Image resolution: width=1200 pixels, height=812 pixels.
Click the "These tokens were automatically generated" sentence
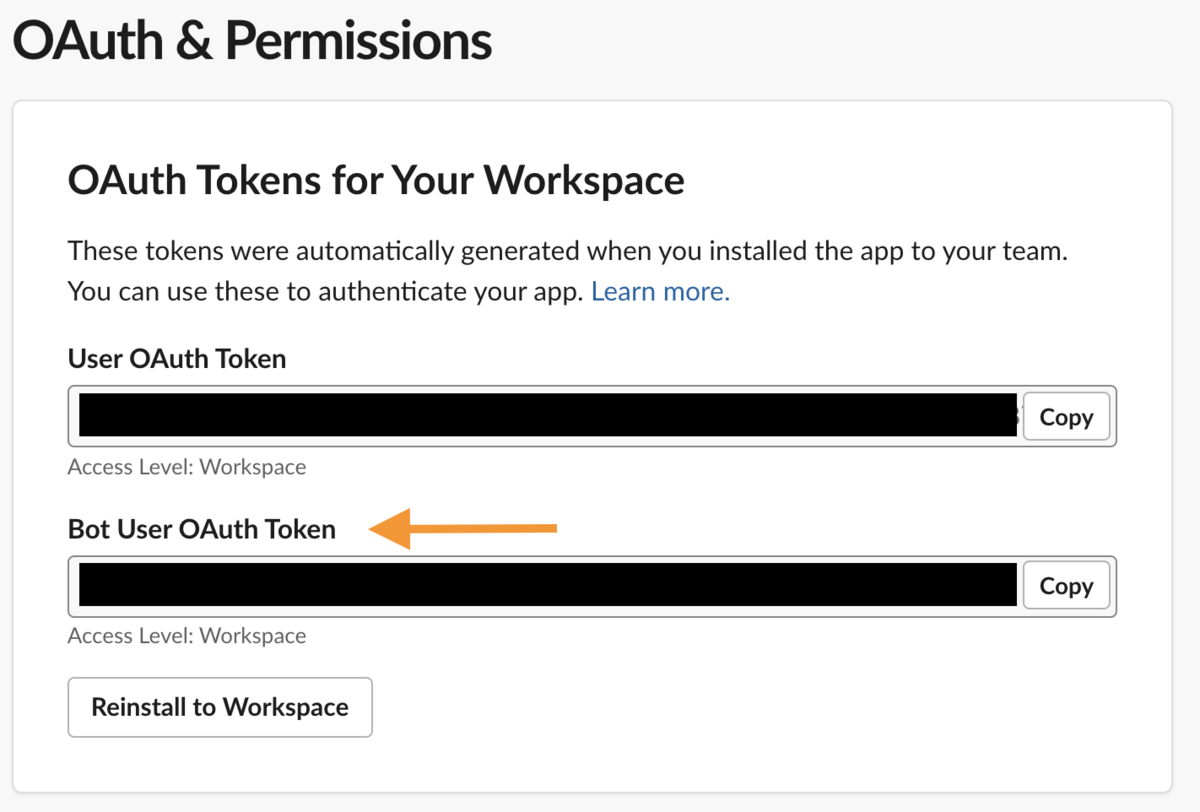pyautogui.click(x=568, y=250)
